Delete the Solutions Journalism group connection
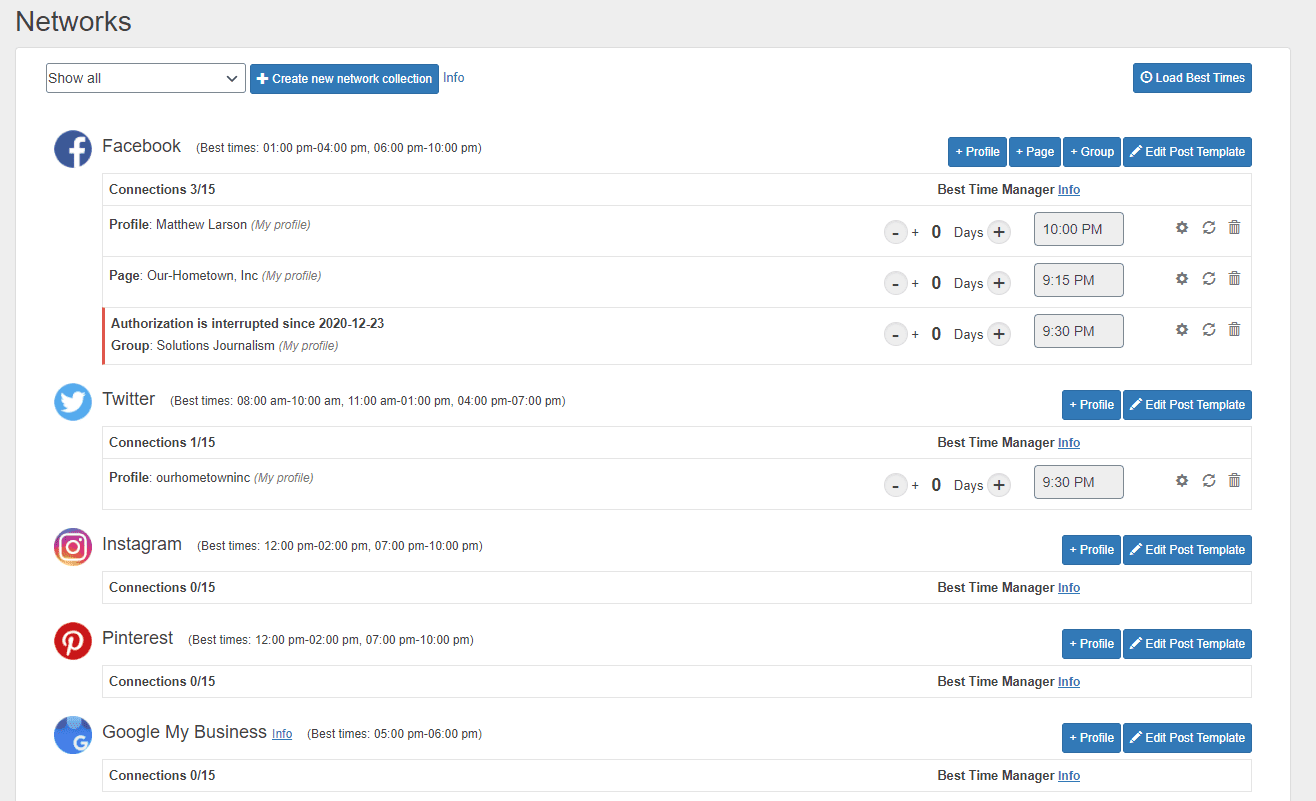 (1234, 329)
